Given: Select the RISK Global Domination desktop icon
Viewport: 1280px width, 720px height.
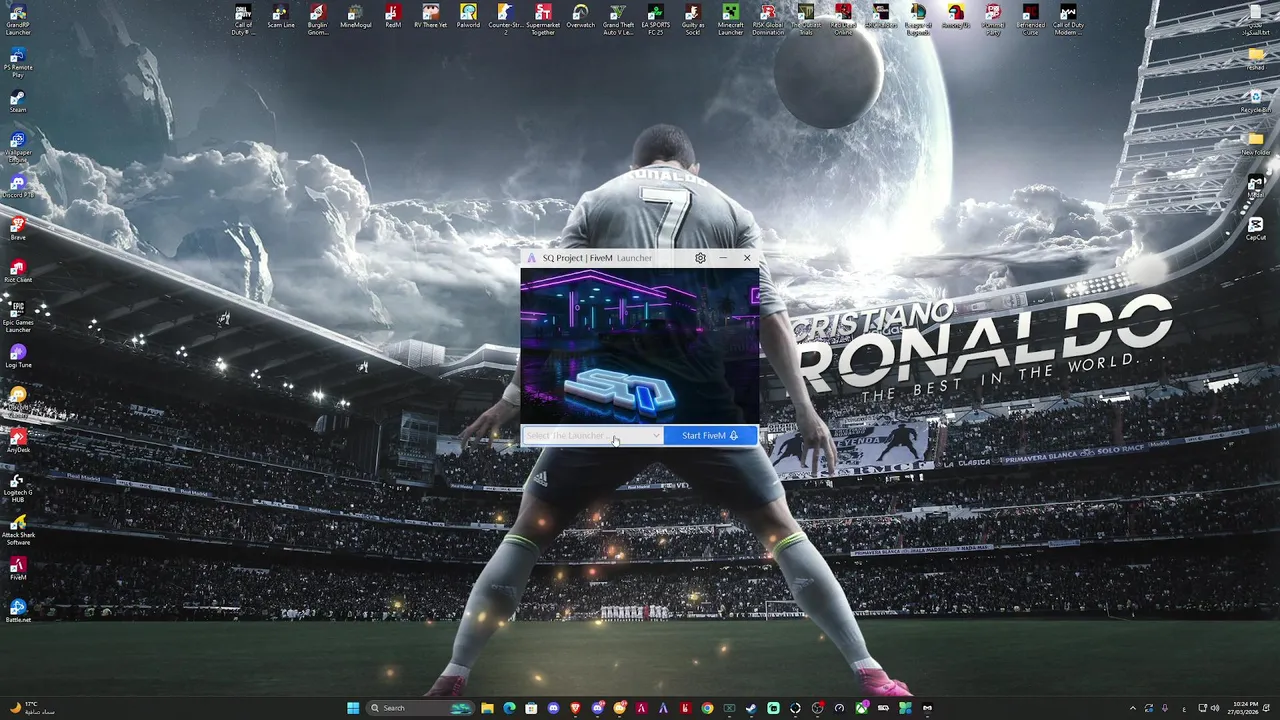Looking at the screenshot, I should tap(768, 20).
